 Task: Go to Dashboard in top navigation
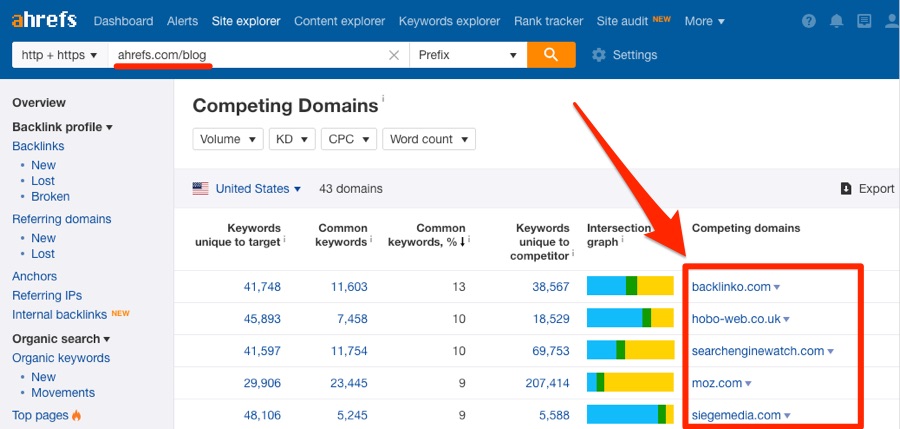coord(123,21)
